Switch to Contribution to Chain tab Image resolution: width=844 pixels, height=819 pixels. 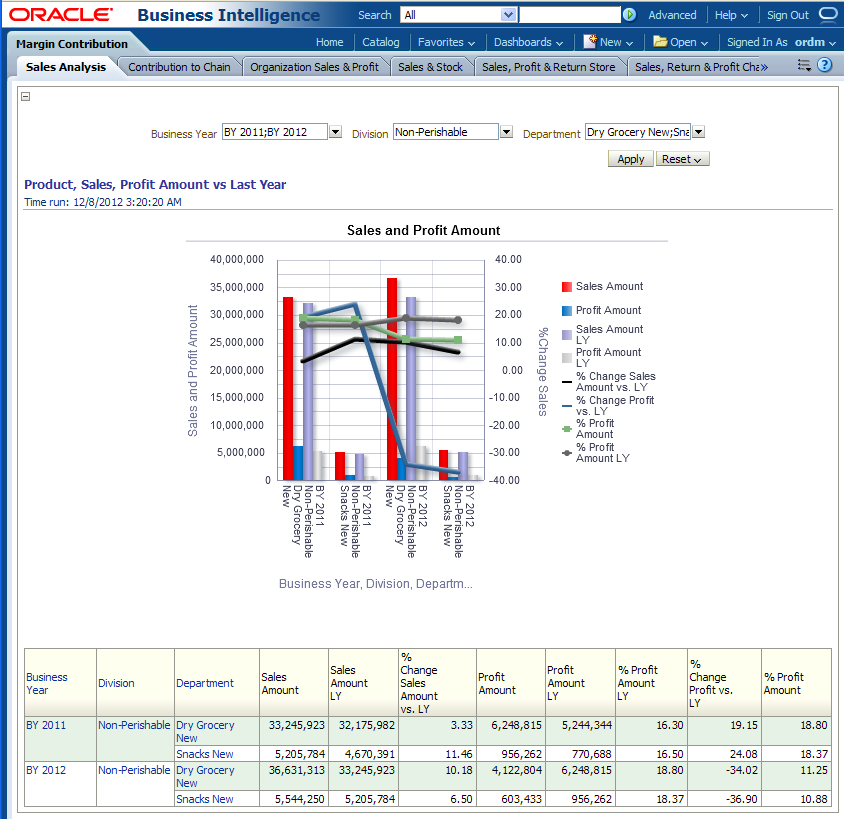pyautogui.click(x=179, y=67)
